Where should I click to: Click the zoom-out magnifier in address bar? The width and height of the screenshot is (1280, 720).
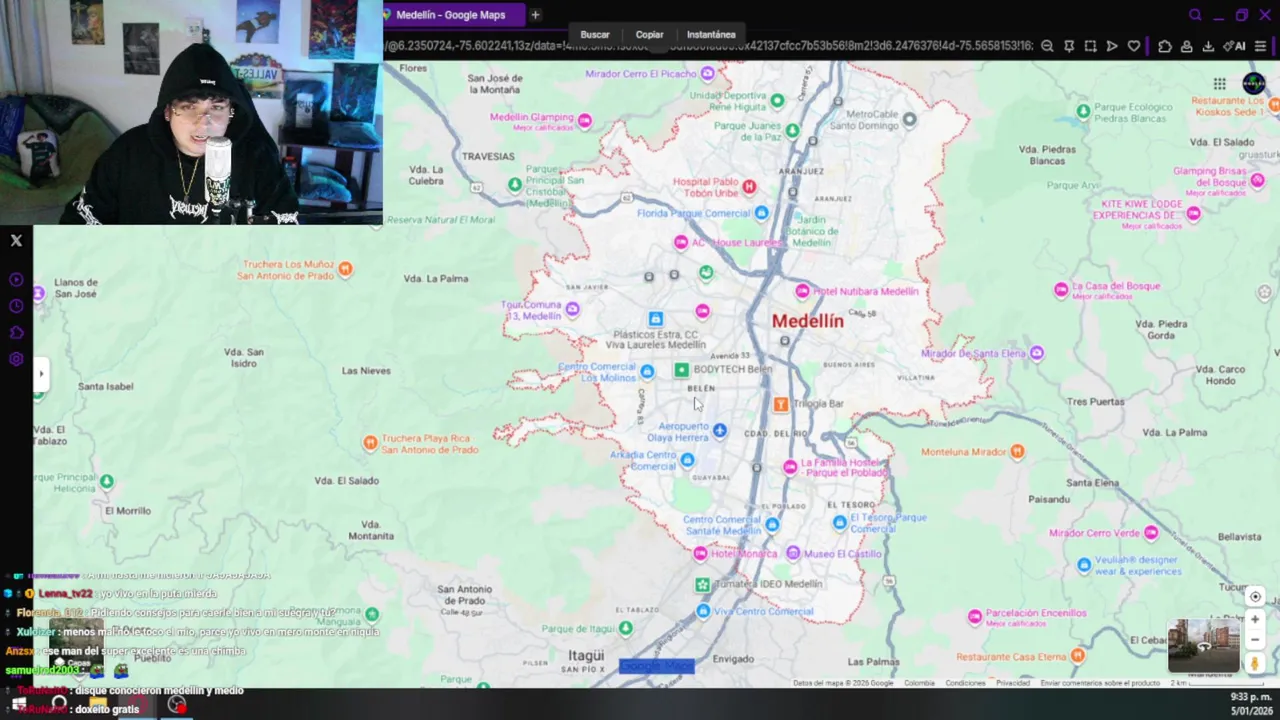pyautogui.click(x=1047, y=46)
